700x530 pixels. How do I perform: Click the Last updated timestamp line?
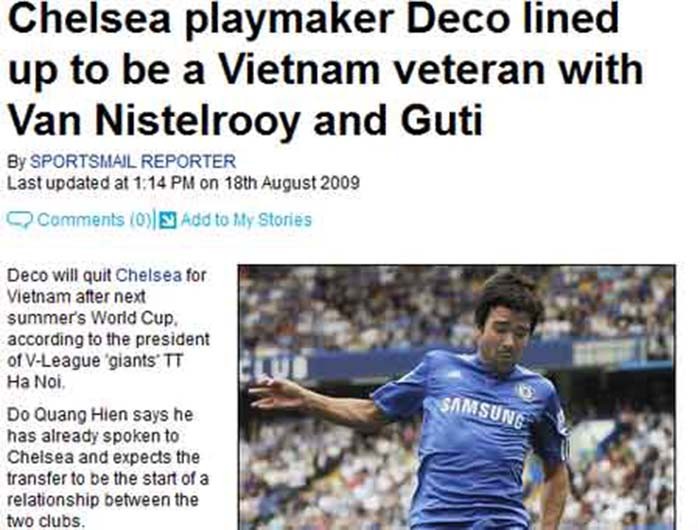[183, 183]
